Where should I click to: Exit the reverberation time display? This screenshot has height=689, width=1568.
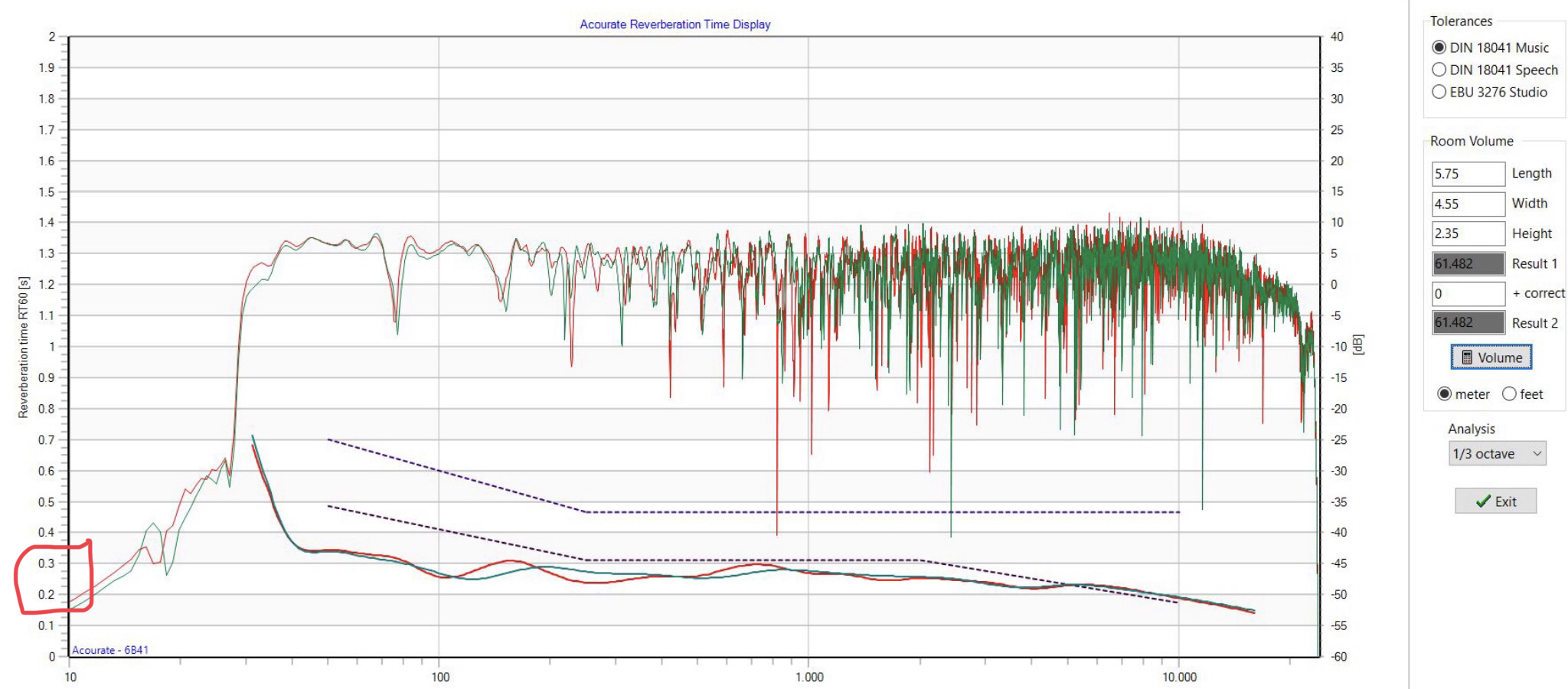coord(1495,501)
